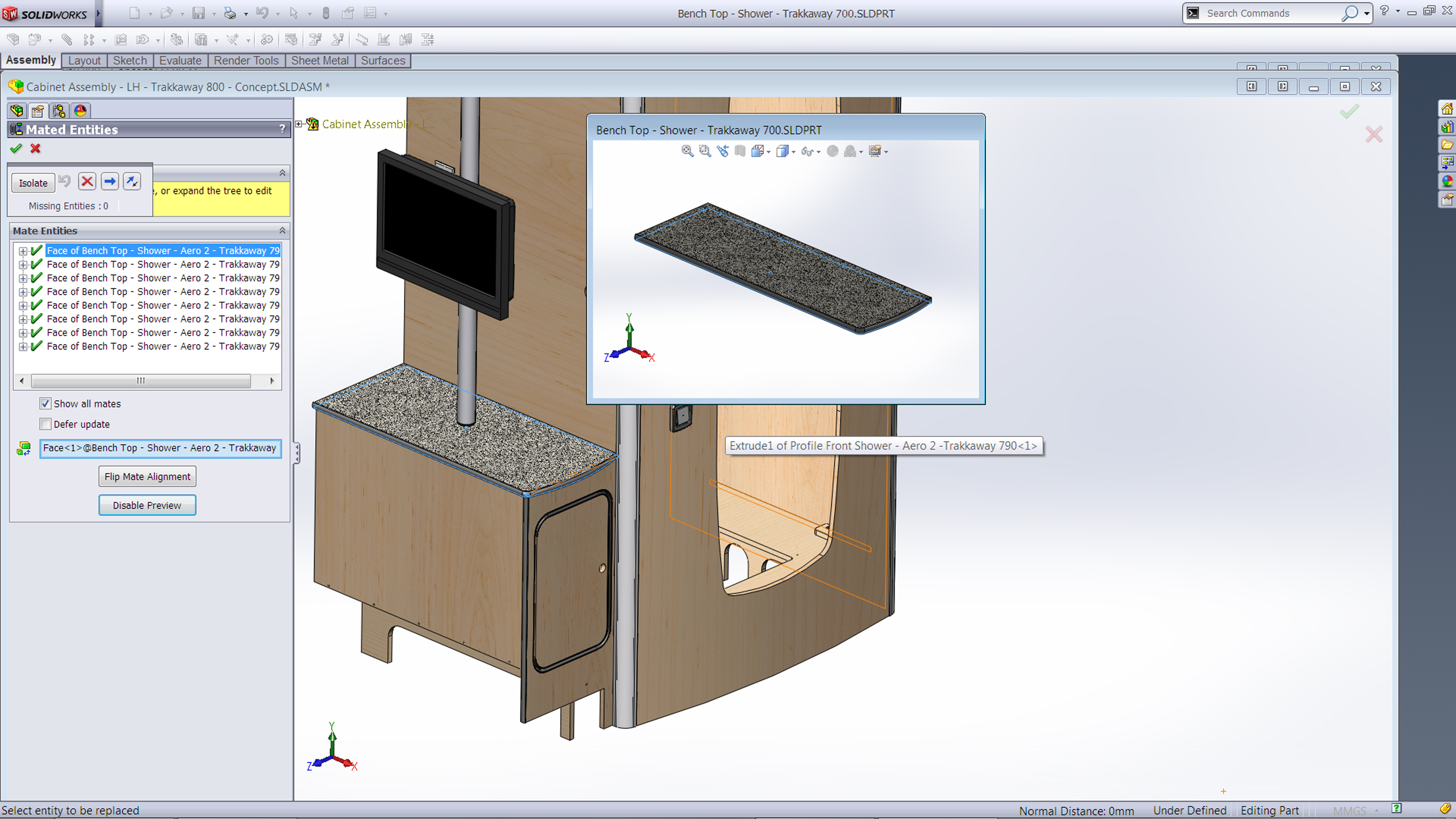Click the blue right-arrow next entity icon
Screen dimensions: 1456x819
pos(110,181)
